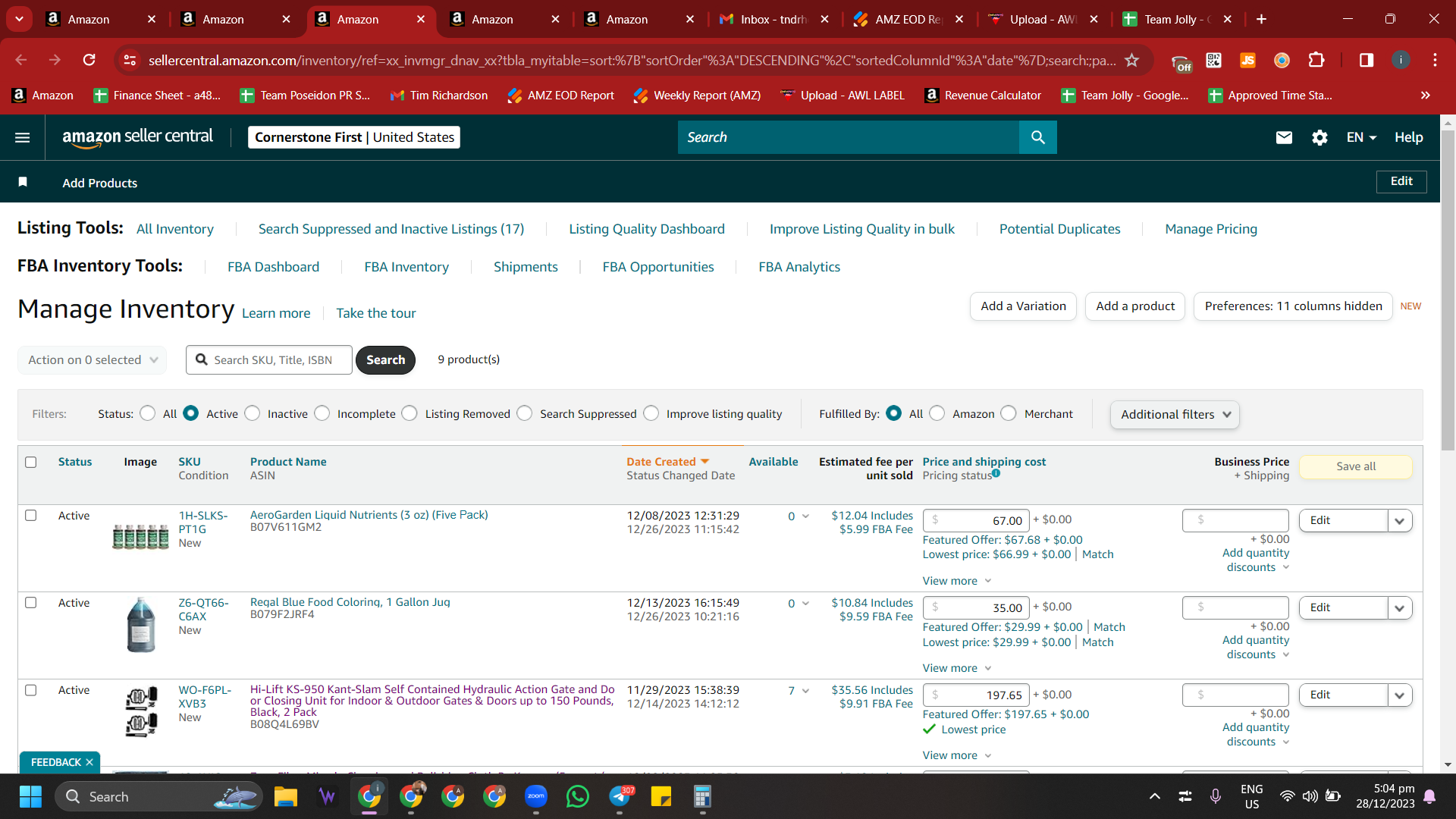Image resolution: width=1456 pixels, height=819 pixels.
Task: Select the Incomplete status radio button
Action: point(322,413)
